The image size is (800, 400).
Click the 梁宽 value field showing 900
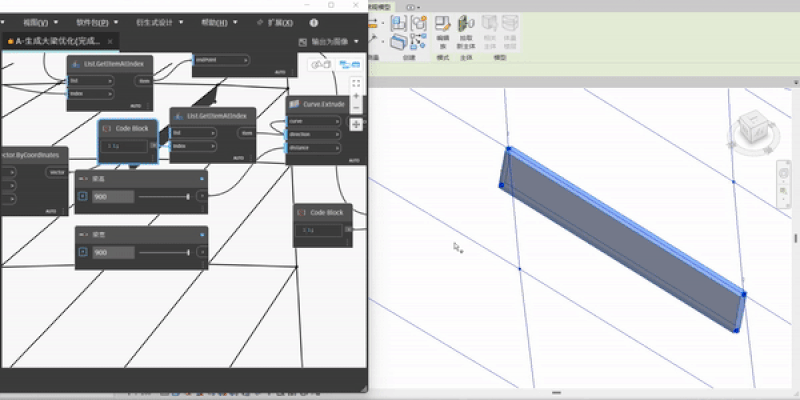click(x=113, y=253)
